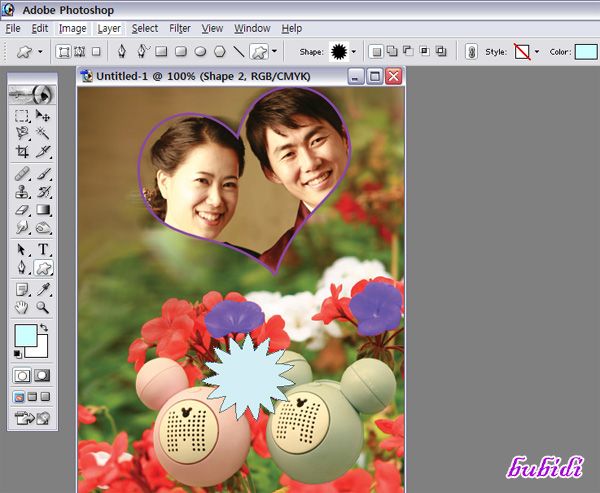Open the File menu
The height and width of the screenshot is (493, 600).
(x=13, y=29)
